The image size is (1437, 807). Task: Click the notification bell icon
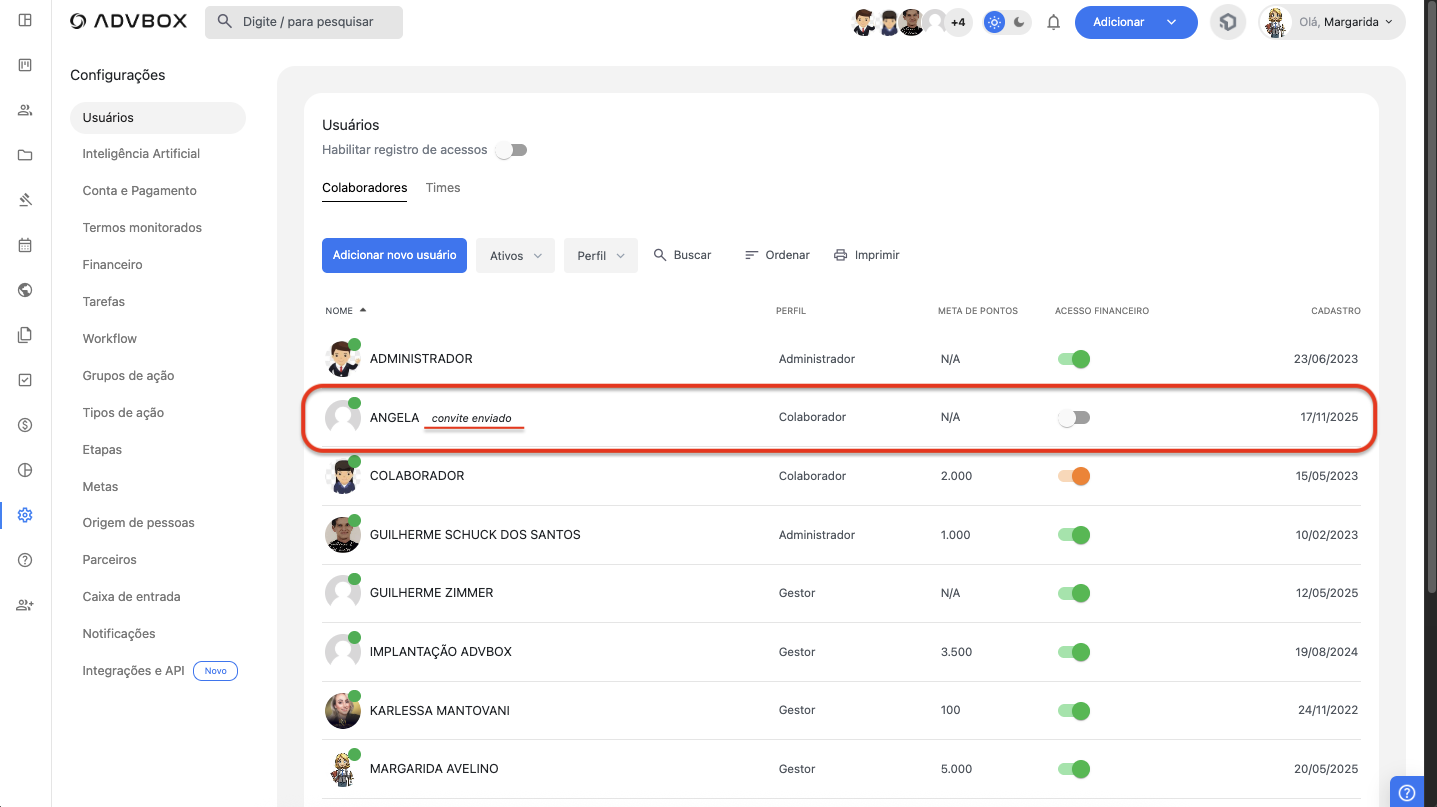(x=1053, y=22)
